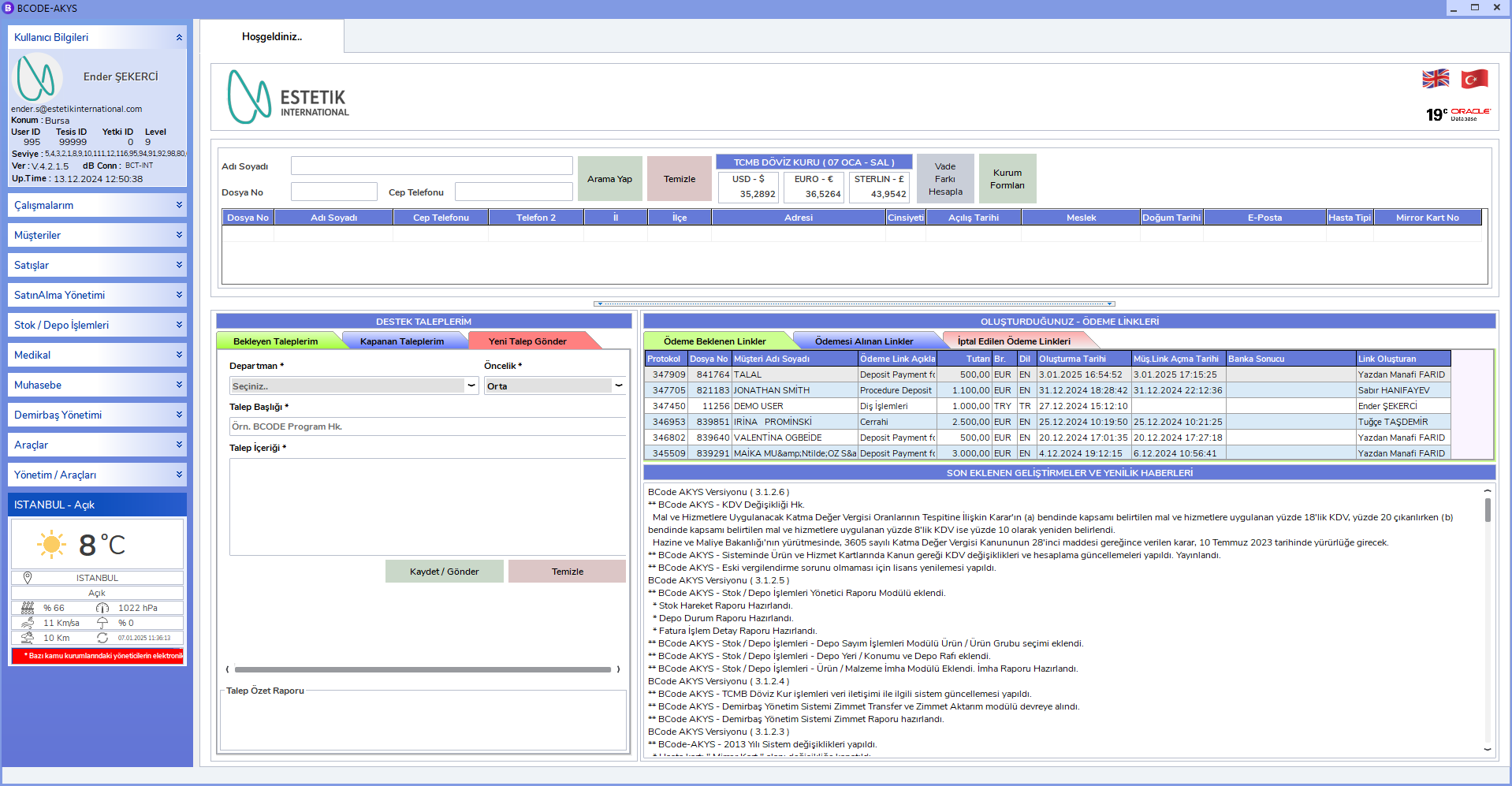Click the USD exchange rate value 35,2892

click(x=758, y=194)
